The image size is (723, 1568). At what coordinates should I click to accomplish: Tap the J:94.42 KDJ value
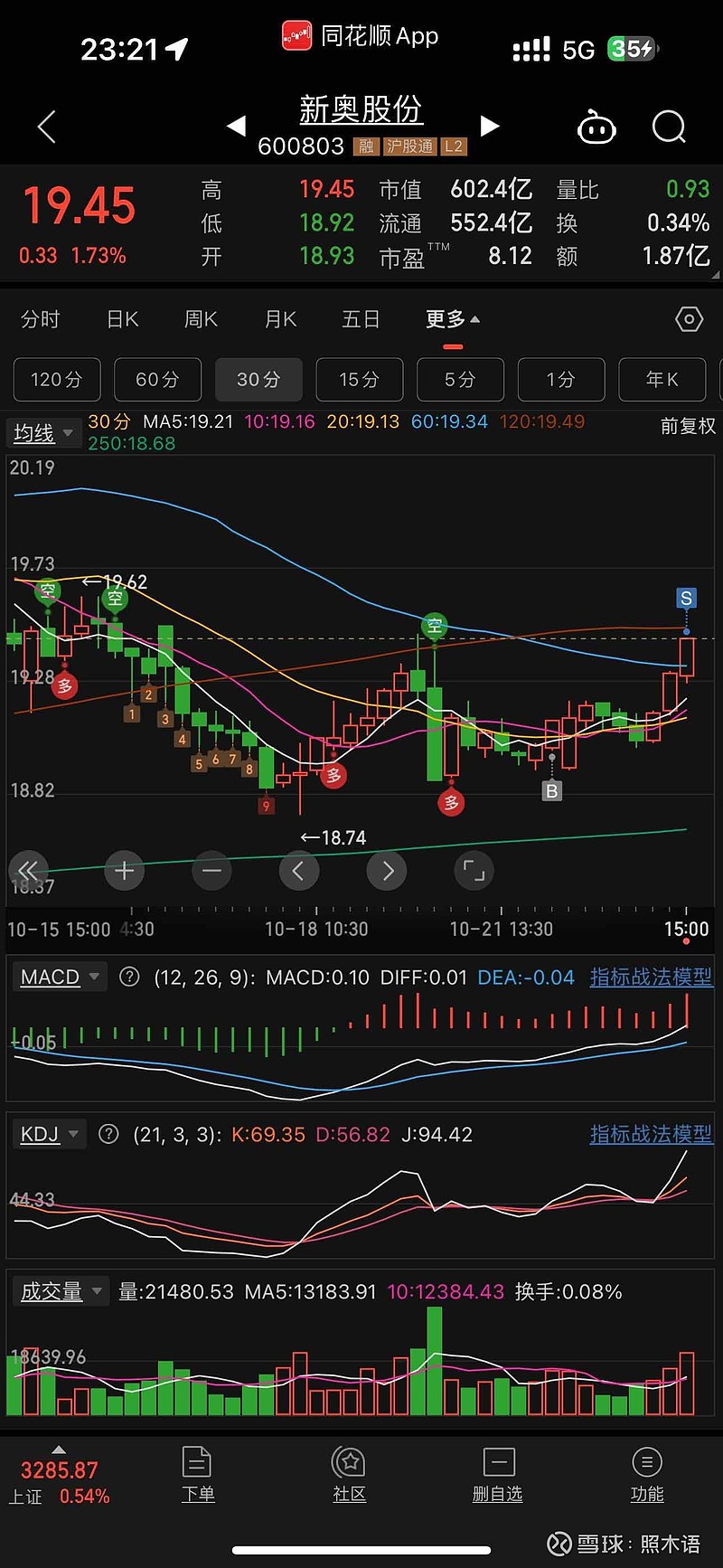click(437, 1134)
